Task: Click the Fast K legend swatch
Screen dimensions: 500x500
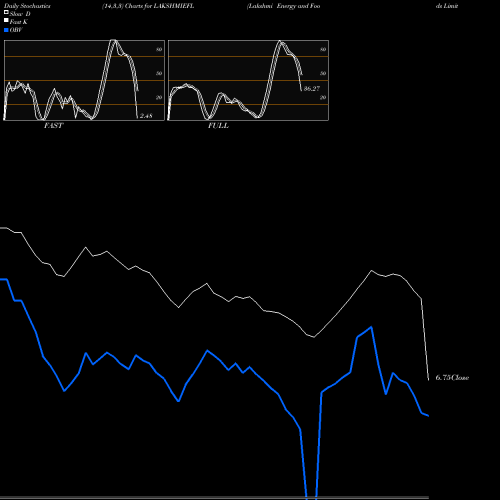Action: click(6, 20)
